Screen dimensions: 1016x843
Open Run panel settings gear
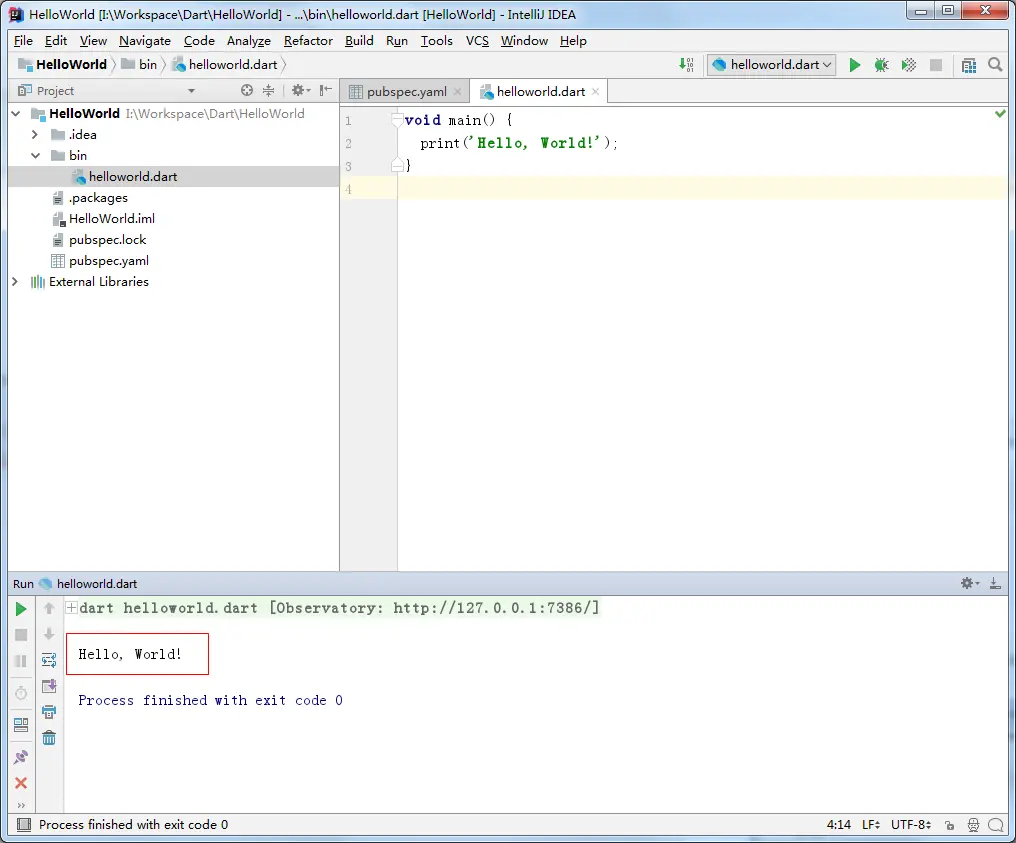[969, 583]
